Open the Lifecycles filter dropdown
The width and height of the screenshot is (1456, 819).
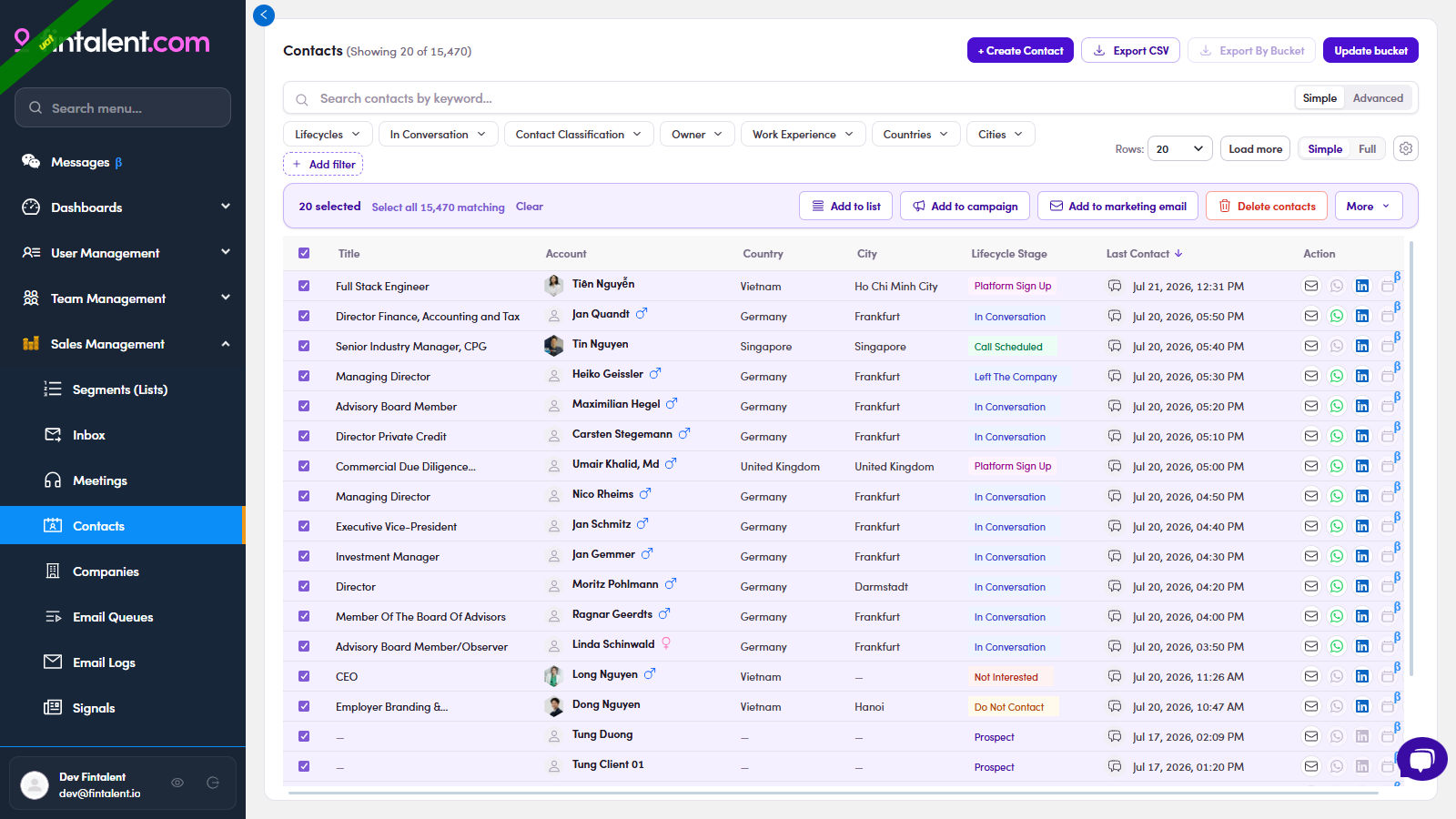(x=328, y=134)
